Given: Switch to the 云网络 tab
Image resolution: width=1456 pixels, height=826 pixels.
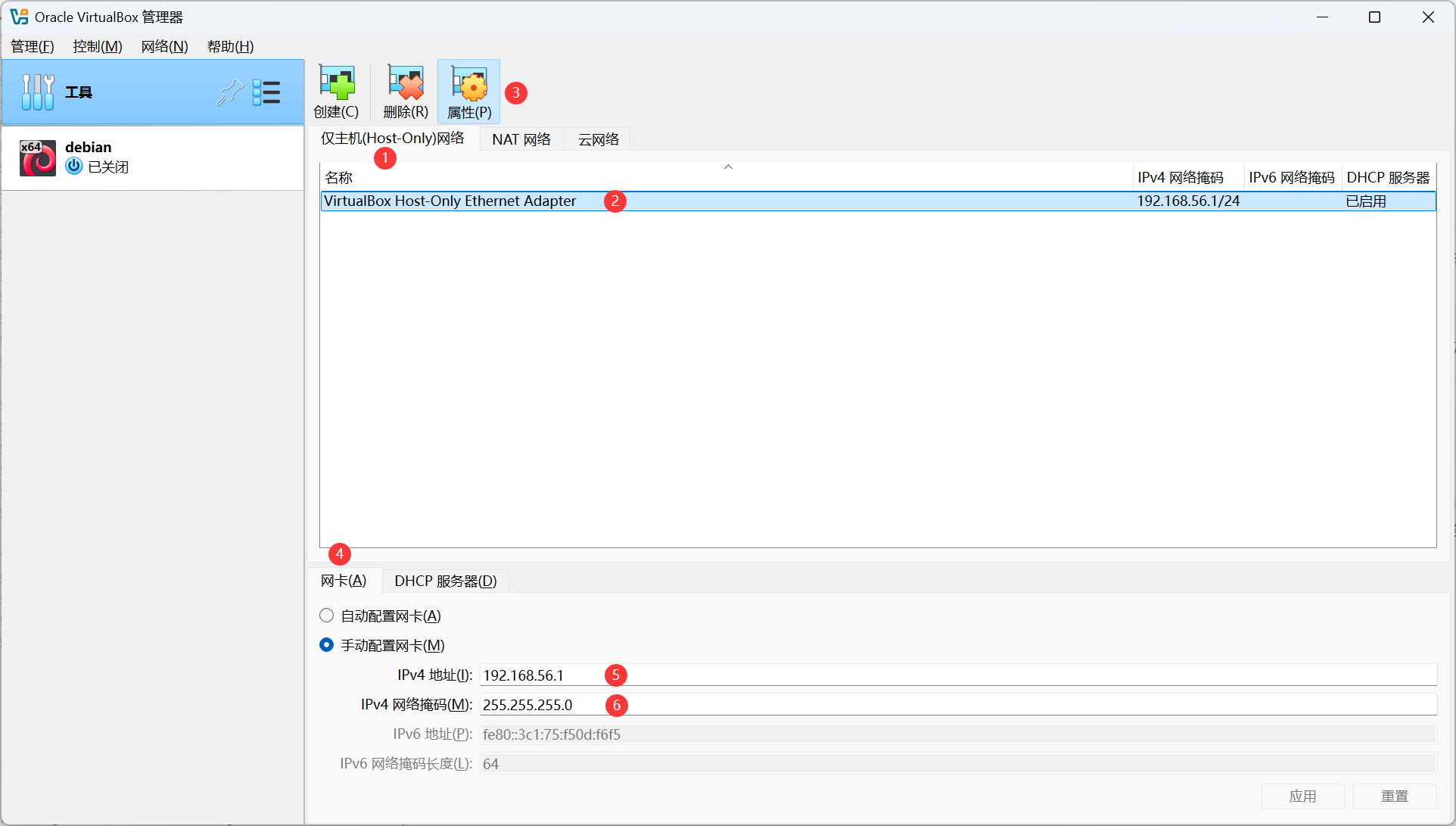Looking at the screenshot, I should click(598, 139).
